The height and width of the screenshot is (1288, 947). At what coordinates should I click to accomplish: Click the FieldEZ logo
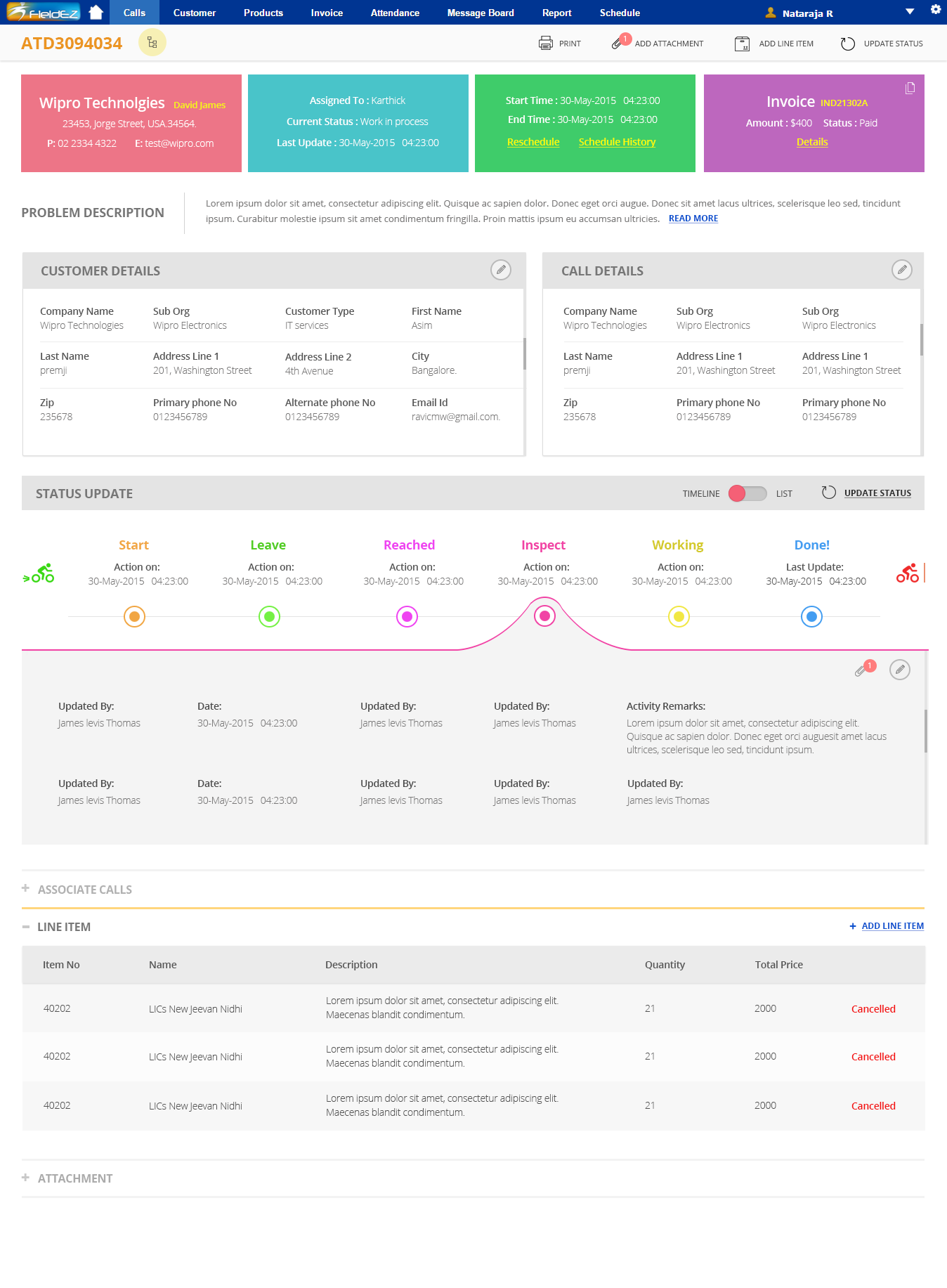44,12
